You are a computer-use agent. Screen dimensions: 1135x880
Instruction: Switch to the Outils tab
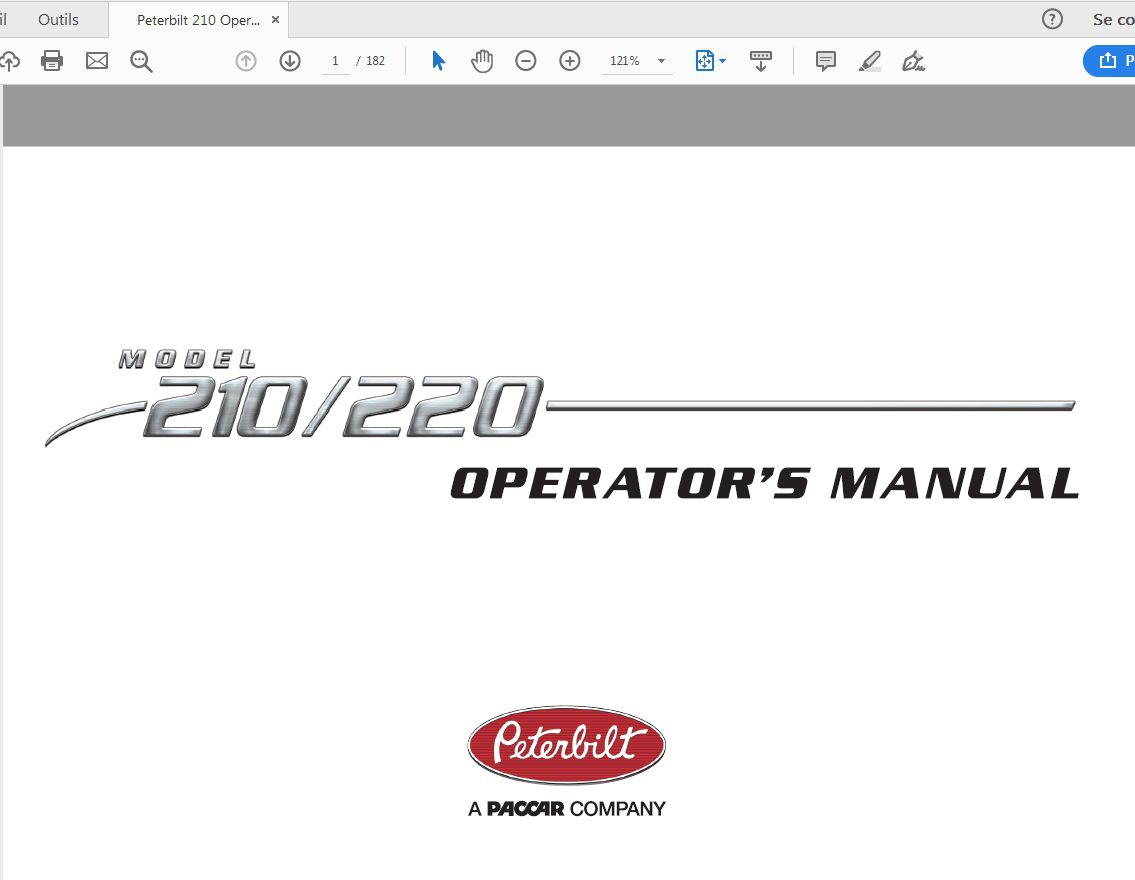tap(59, 20)
